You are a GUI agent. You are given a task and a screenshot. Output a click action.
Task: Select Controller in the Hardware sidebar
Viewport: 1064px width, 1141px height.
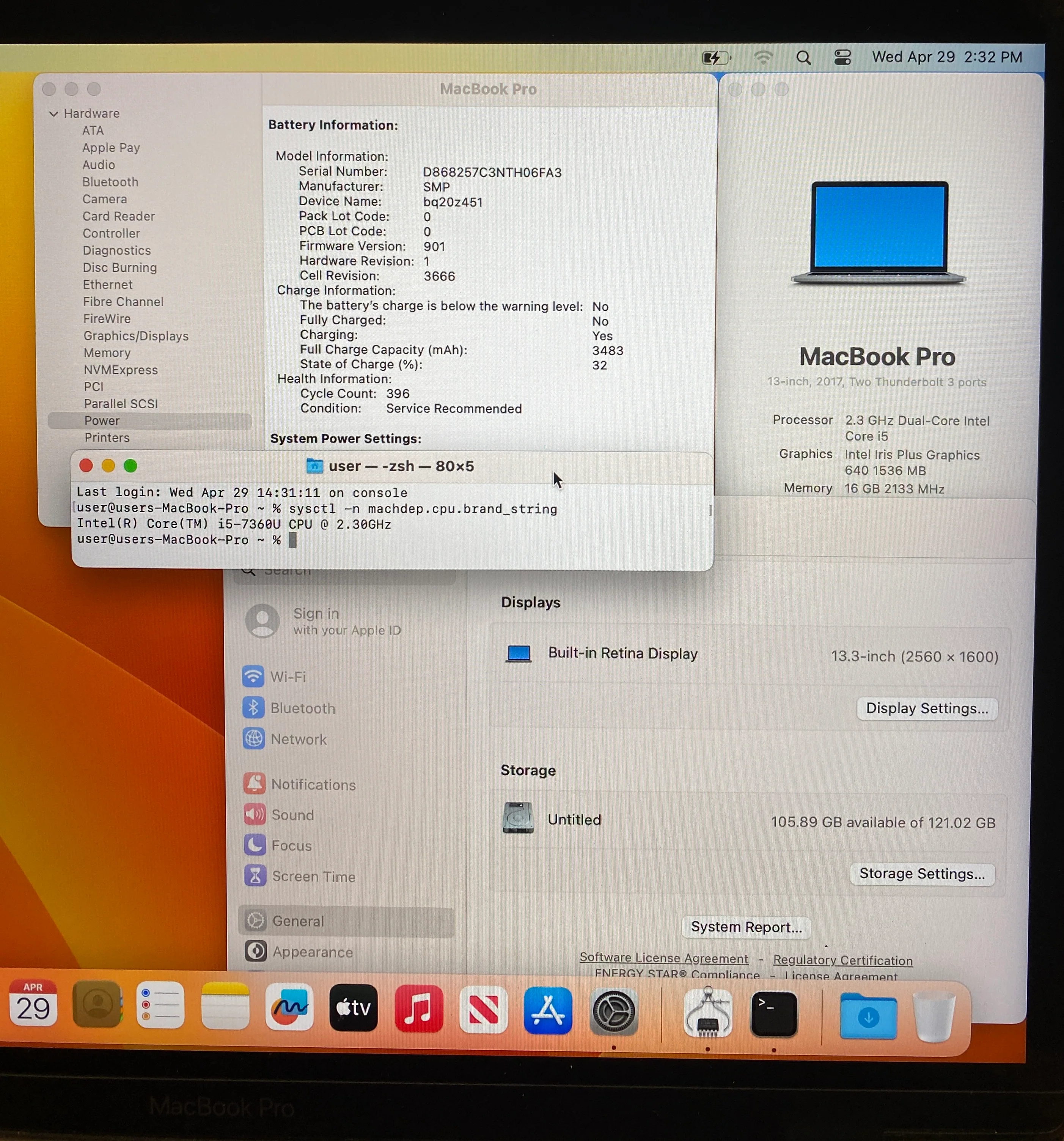click(x=112, y=234)
